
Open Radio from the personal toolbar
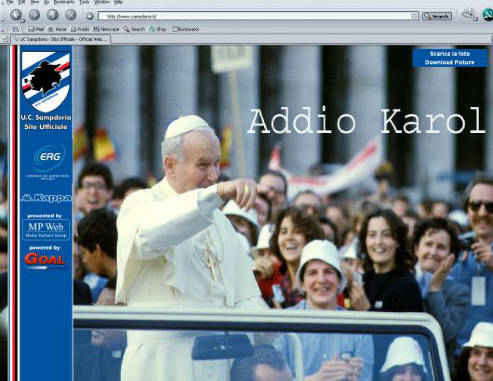pos(80,29)
